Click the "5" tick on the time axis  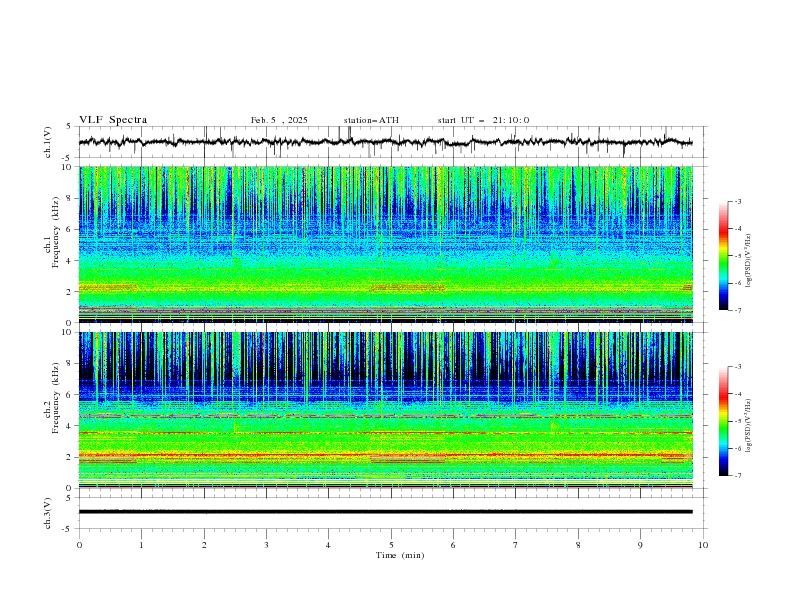coord(391,545)
